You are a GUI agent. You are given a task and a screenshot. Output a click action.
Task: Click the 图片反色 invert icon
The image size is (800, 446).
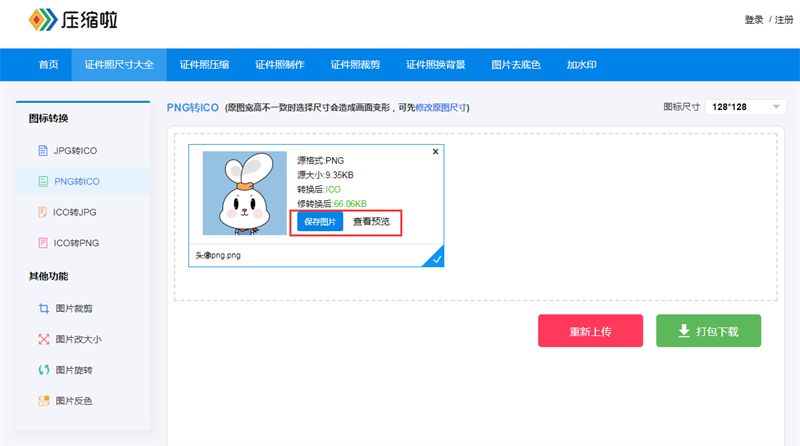[44, 401]
